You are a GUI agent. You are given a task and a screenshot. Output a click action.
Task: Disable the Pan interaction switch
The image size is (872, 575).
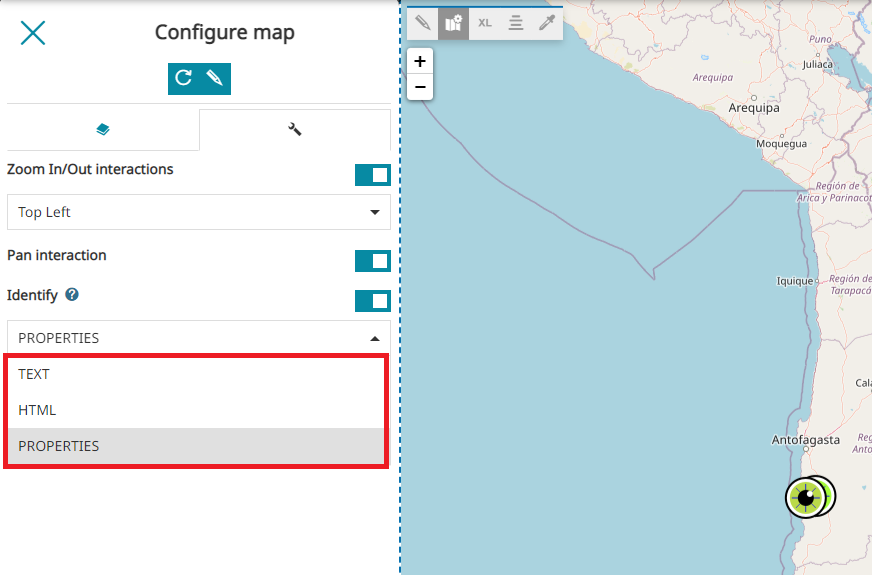tap(372, 261)
